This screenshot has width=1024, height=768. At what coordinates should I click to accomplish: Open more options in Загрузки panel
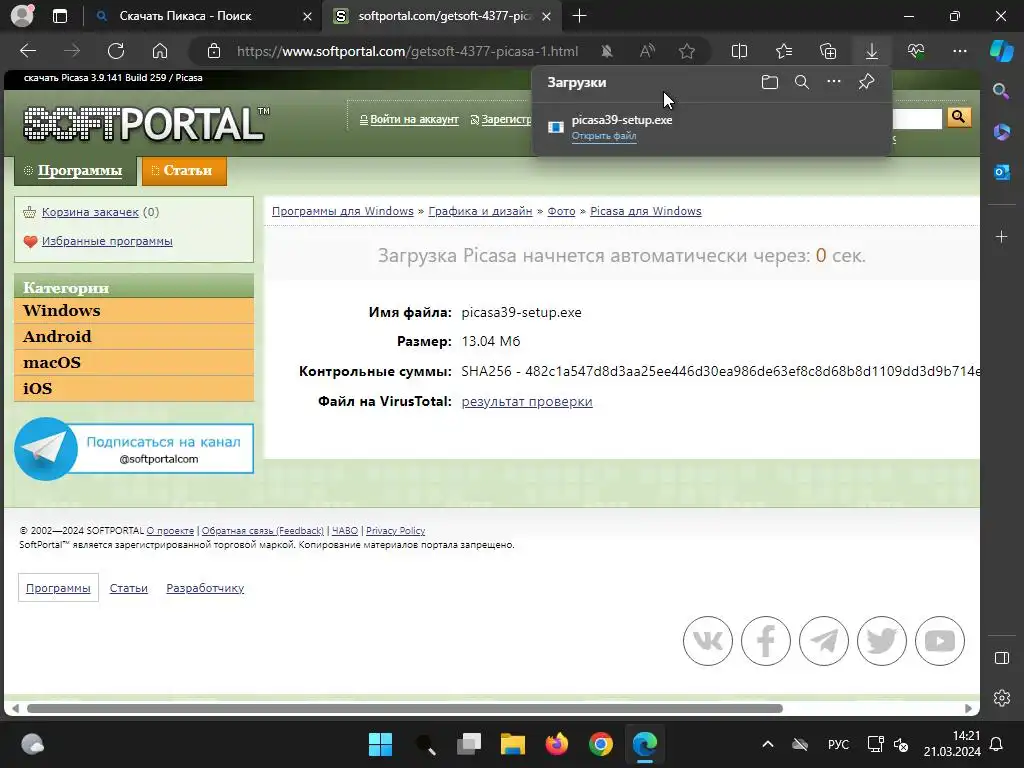tap(834, 82)
